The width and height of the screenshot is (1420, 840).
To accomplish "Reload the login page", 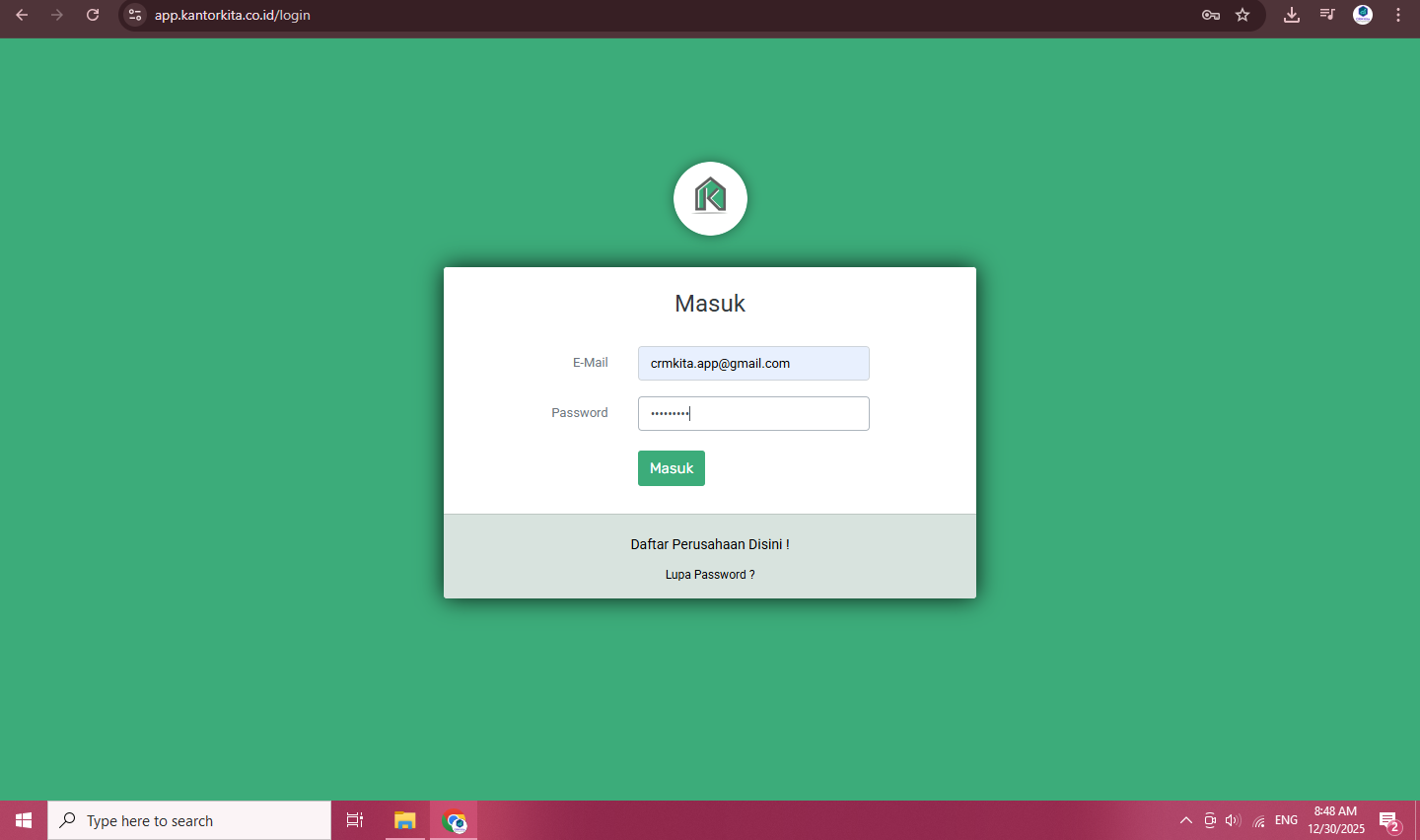I will 93,15.
